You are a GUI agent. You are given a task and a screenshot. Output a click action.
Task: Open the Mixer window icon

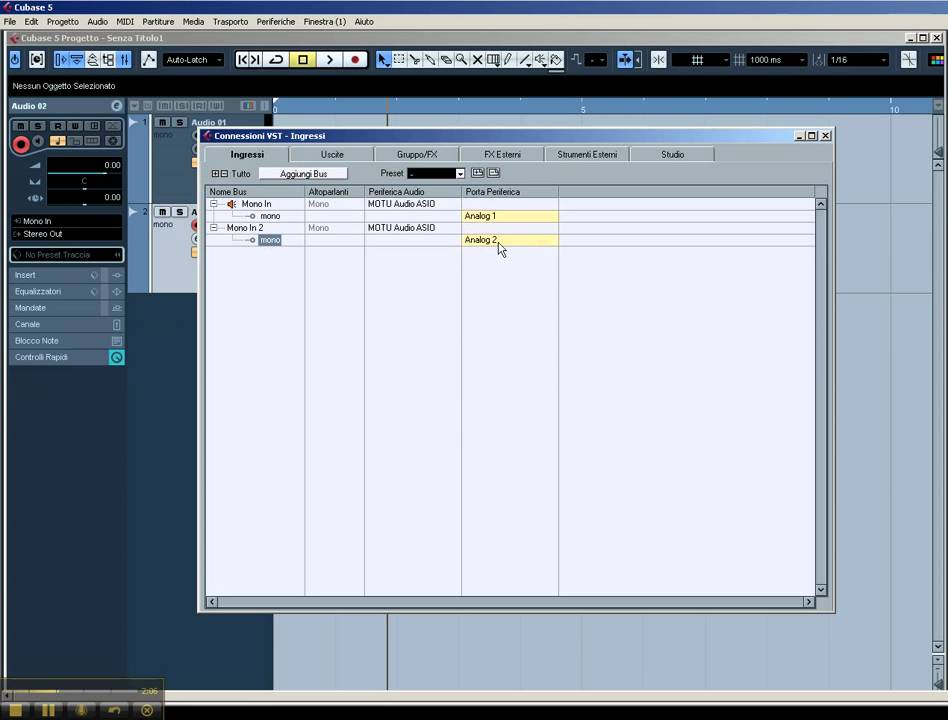point(124,59)
